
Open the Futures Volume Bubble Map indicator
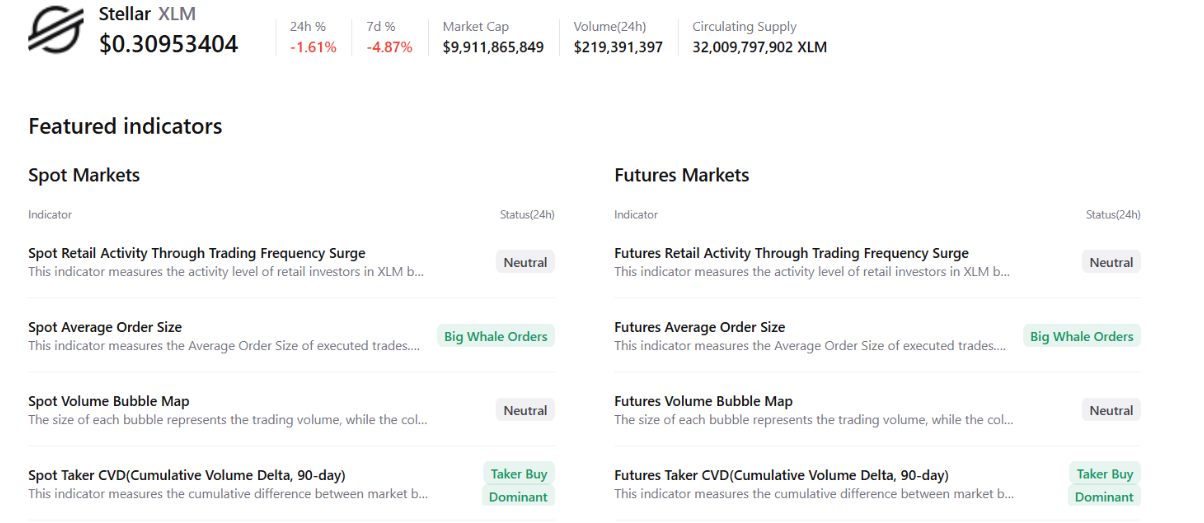[x=703, y=402]
